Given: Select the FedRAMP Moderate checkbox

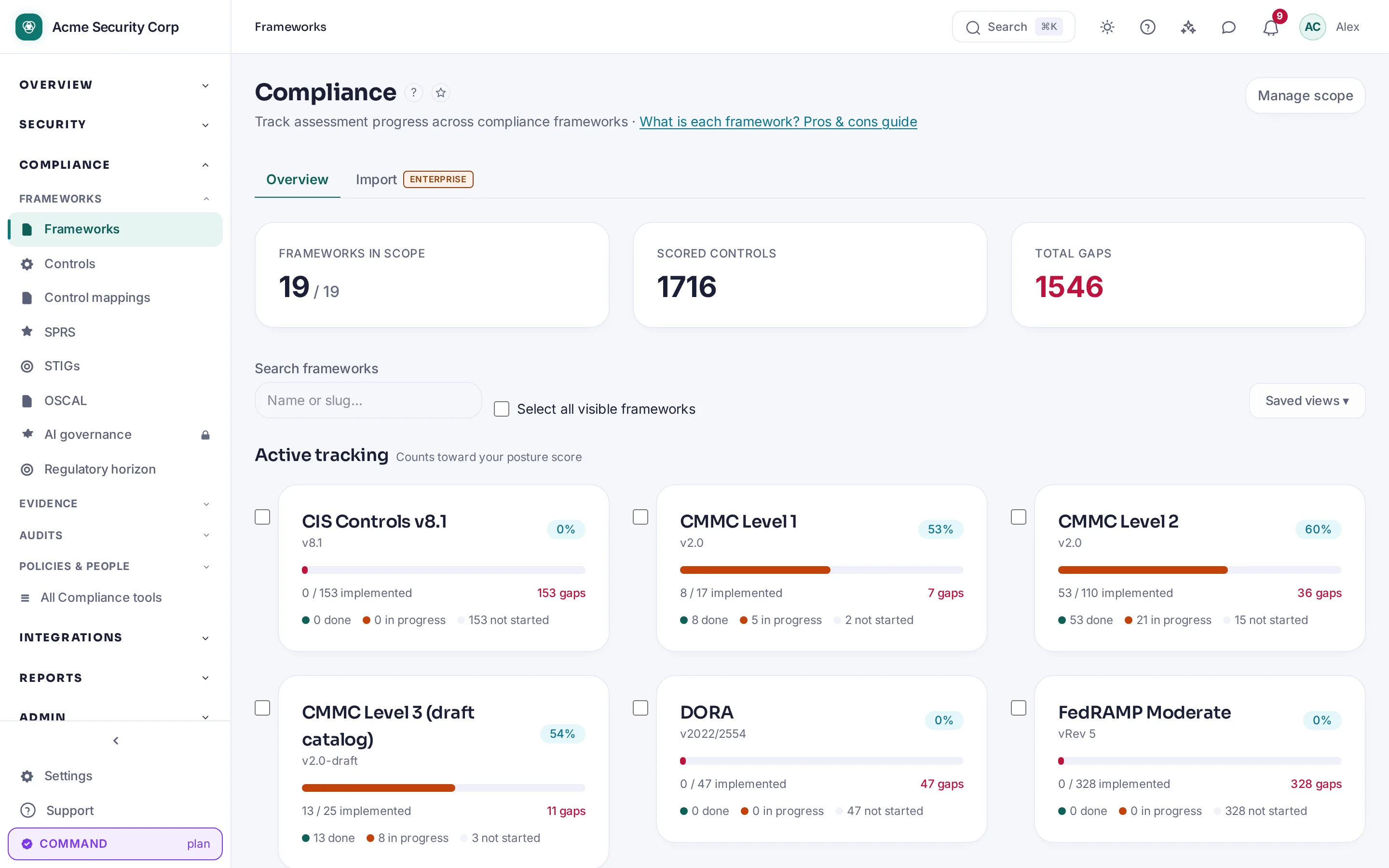Looking at the screenshot, I should coord(1018,708).
